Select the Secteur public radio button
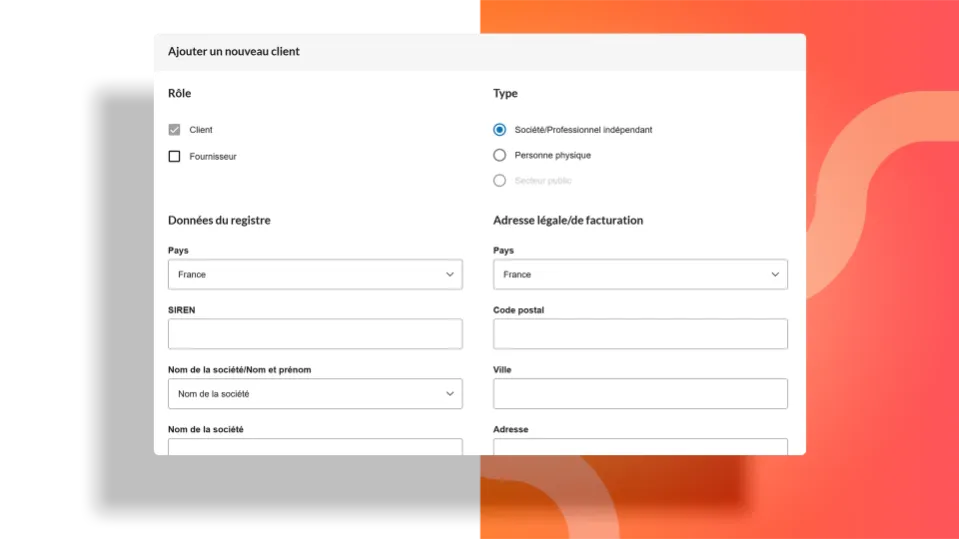 click(500, 181)
